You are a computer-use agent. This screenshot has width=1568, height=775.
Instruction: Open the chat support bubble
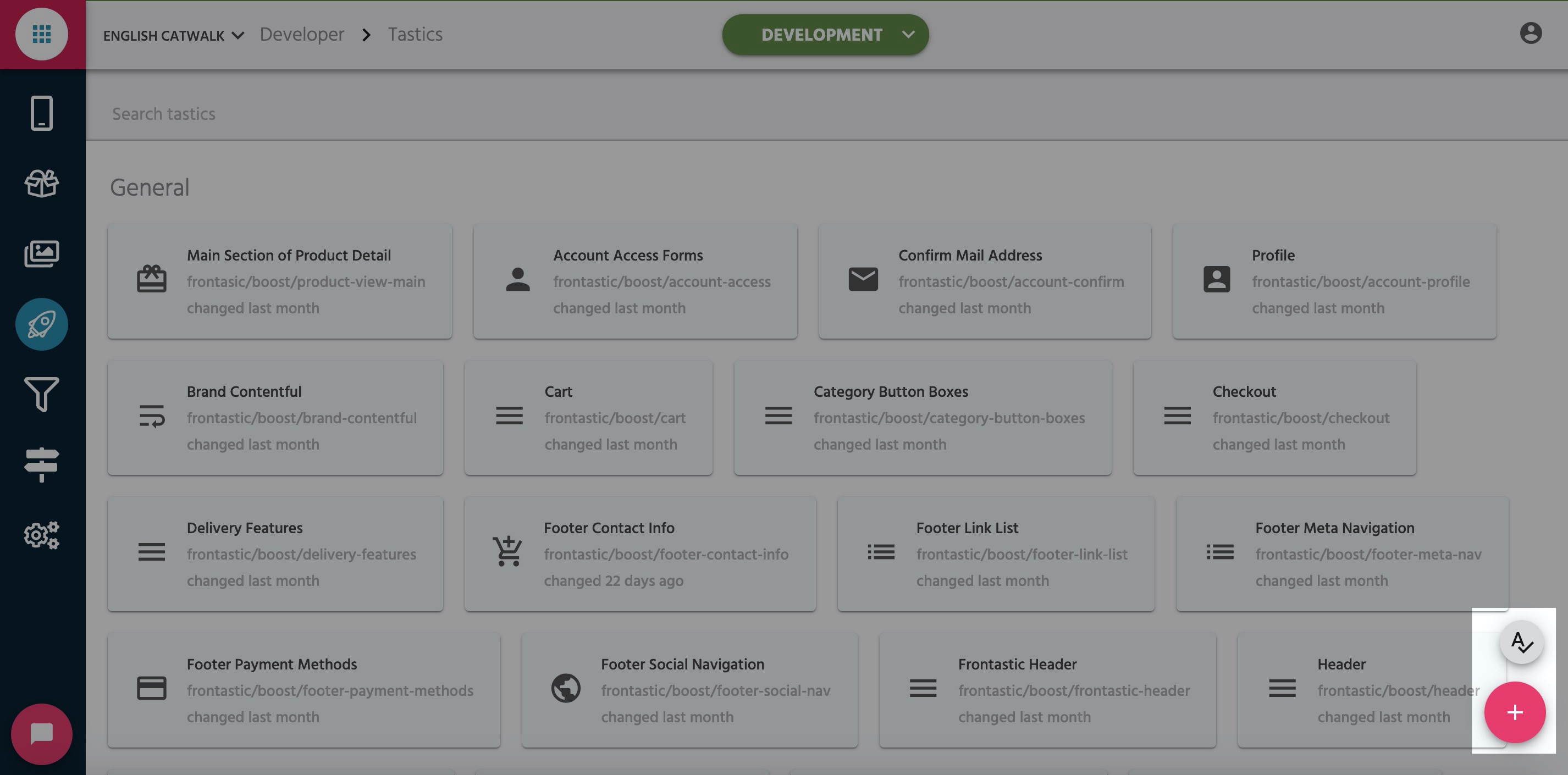pyautogui.click(x=41, y=734)
